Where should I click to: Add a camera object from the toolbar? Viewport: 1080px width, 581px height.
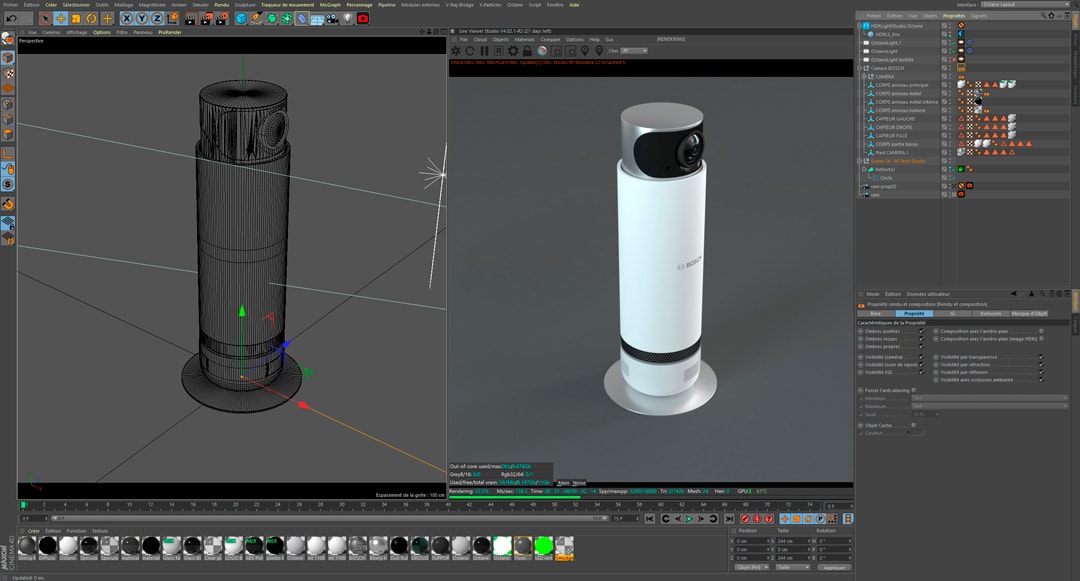332,19
